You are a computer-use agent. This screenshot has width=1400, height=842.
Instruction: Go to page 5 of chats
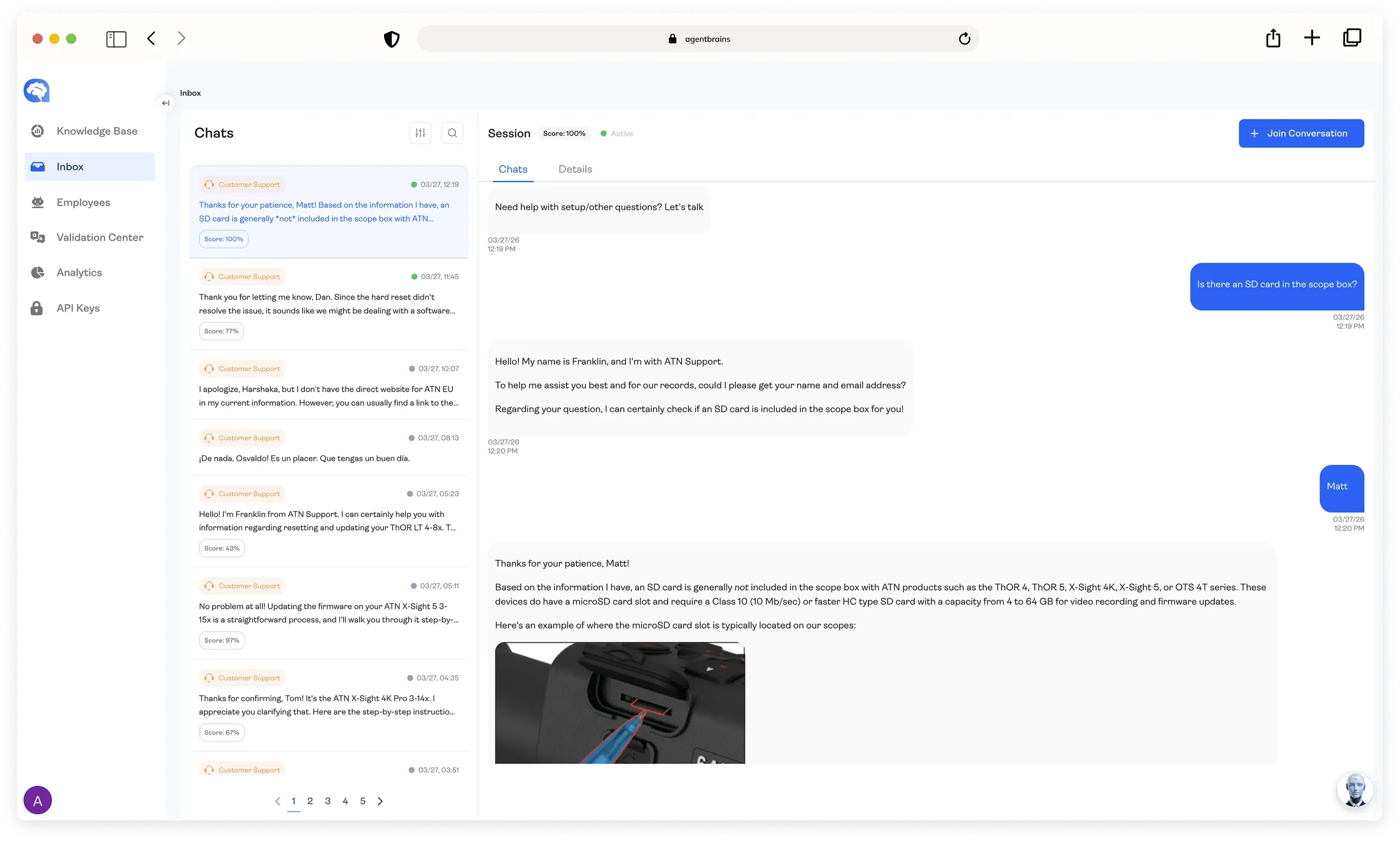pos(362,801)
